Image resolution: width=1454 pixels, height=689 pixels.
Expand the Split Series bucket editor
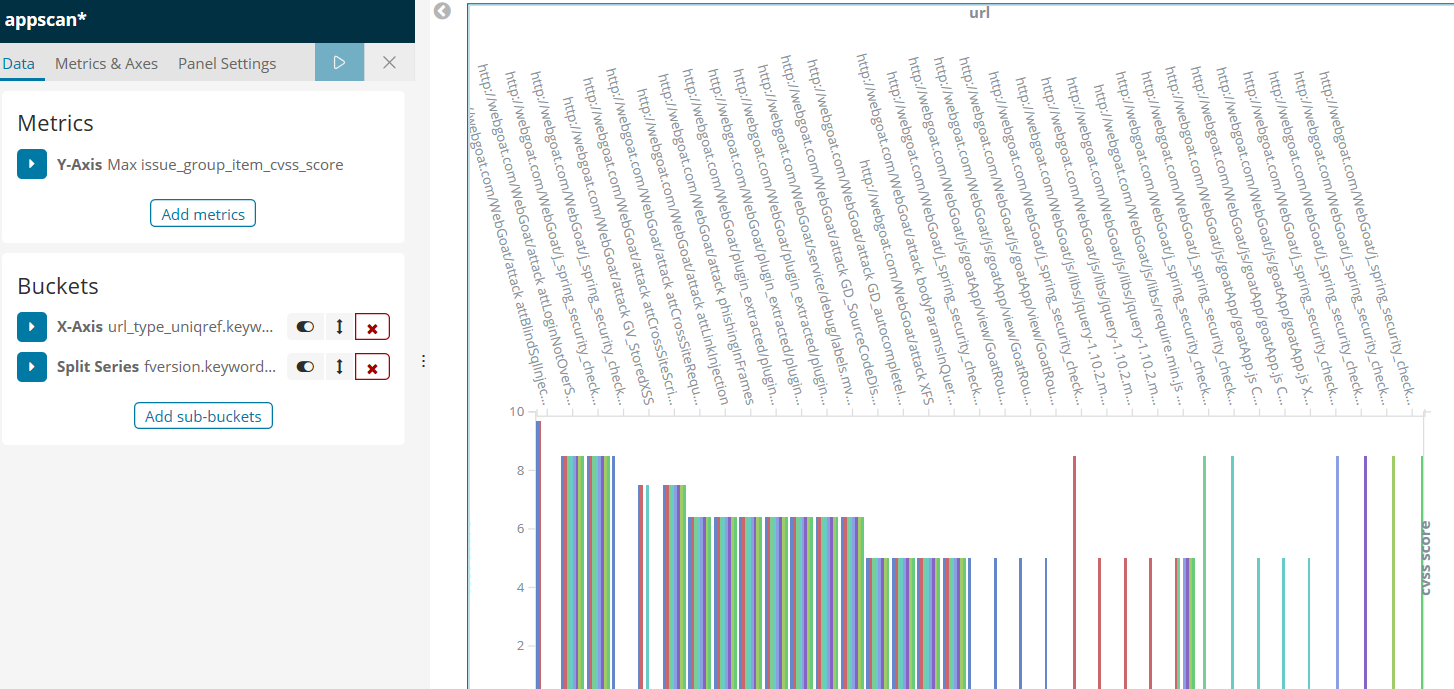pyautogui.click(x=32, y=367)
